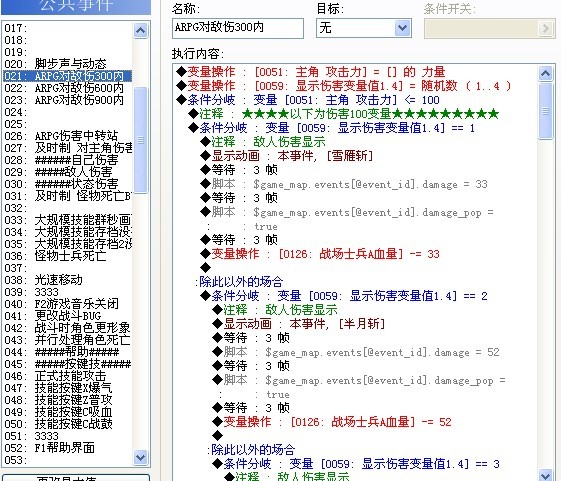
Task: Select event 050: 技能按键C战鼓
Action: click(x=68, y=424)
